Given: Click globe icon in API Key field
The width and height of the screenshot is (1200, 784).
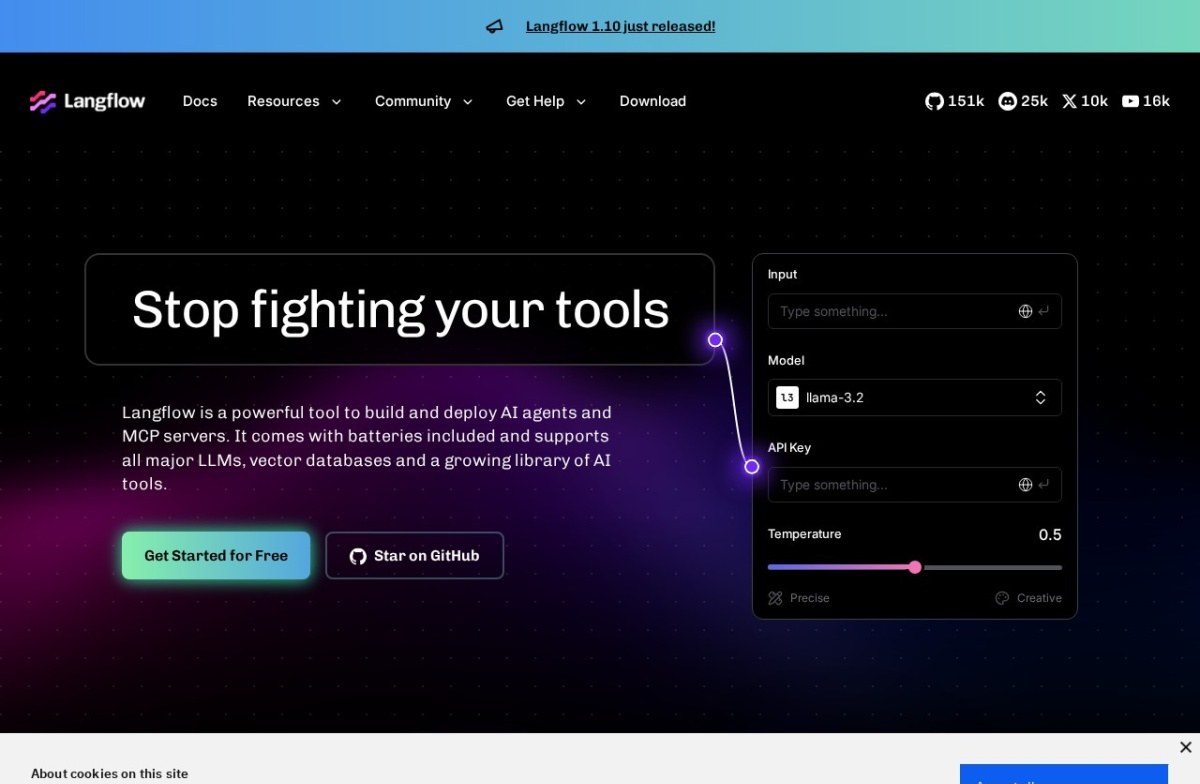Looking at the screenshot, I should [1025, 485].
